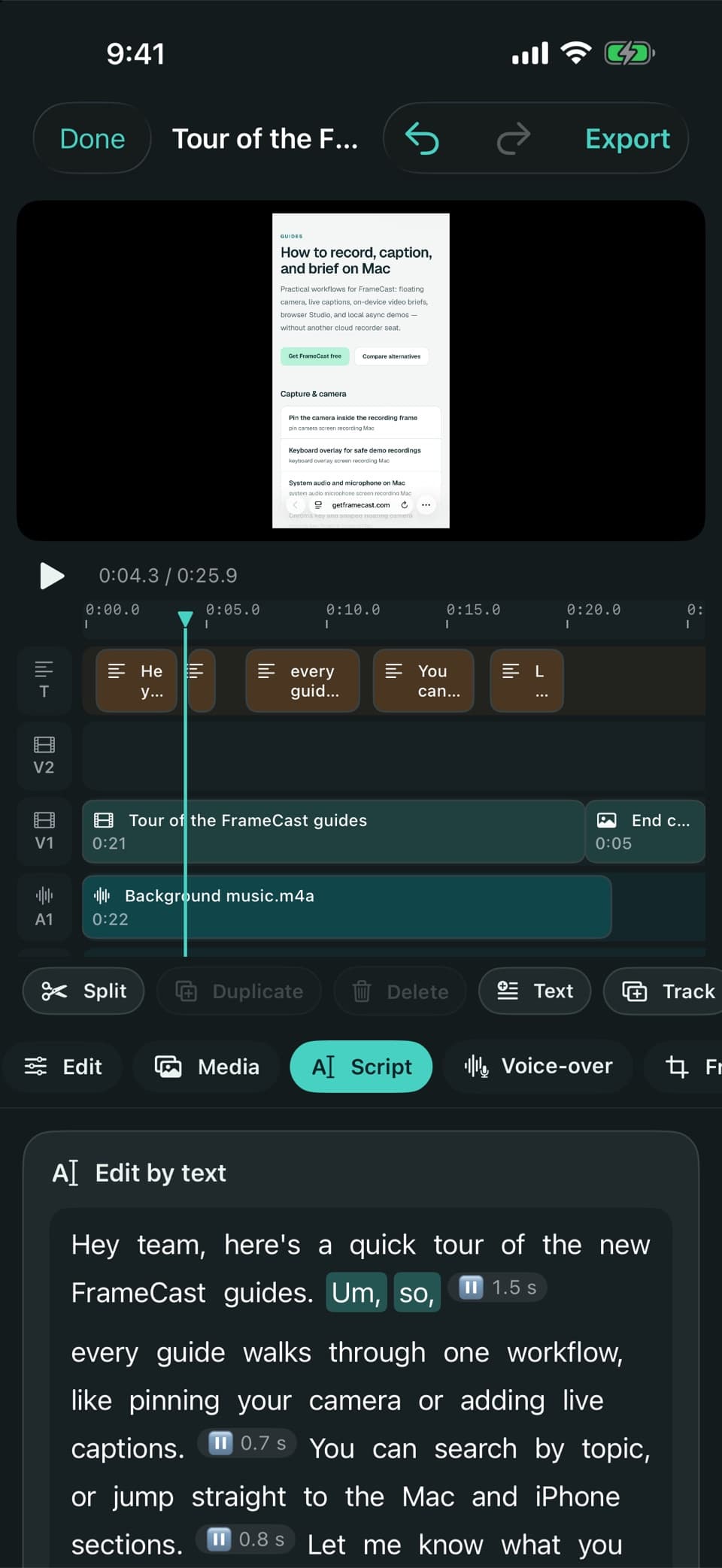Open the Edit tab
The width and height of the screenshot is (722, 1568).
[x=63, y=1067]
